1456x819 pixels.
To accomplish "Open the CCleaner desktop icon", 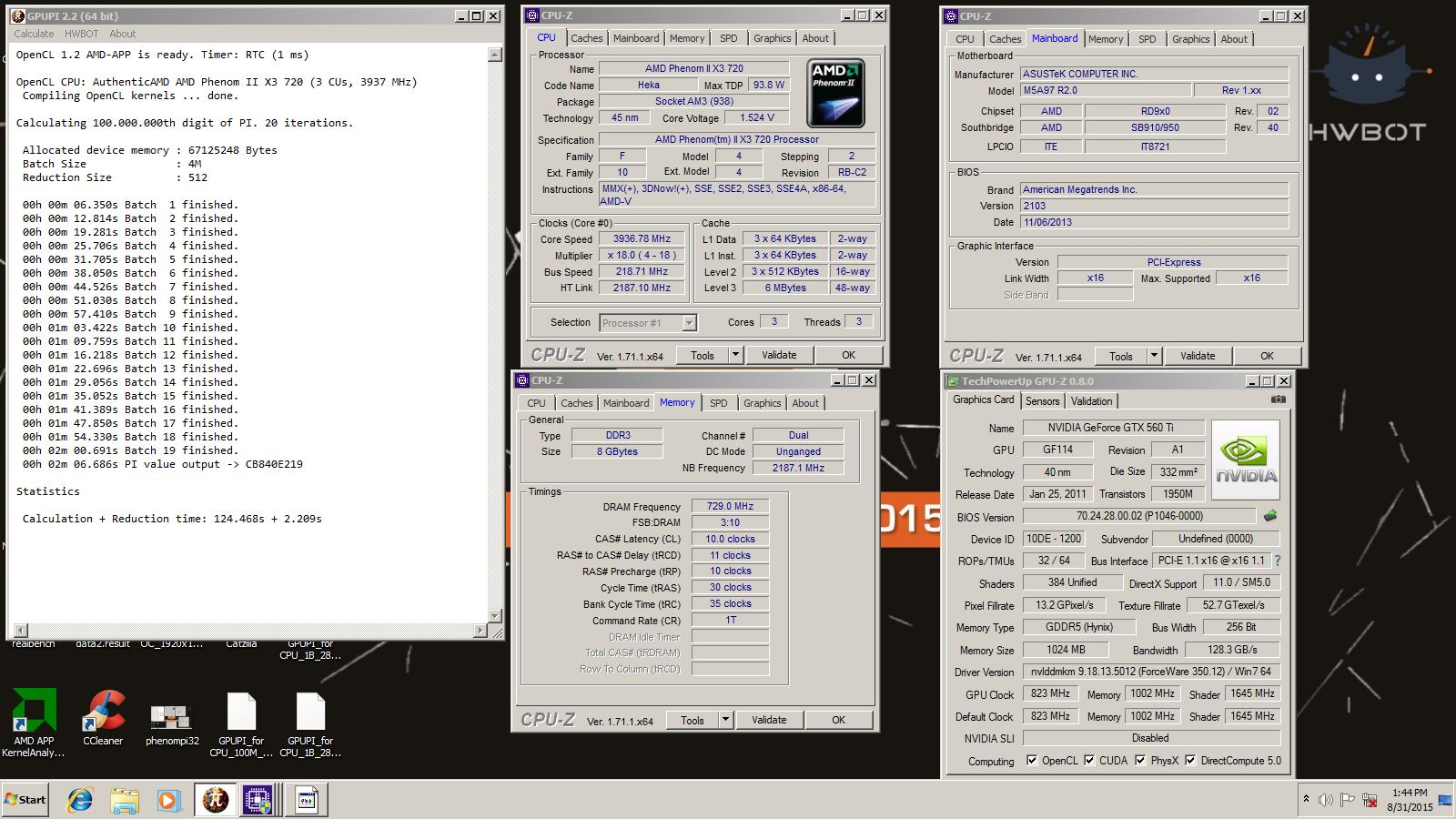I will (x=103, y=719).
